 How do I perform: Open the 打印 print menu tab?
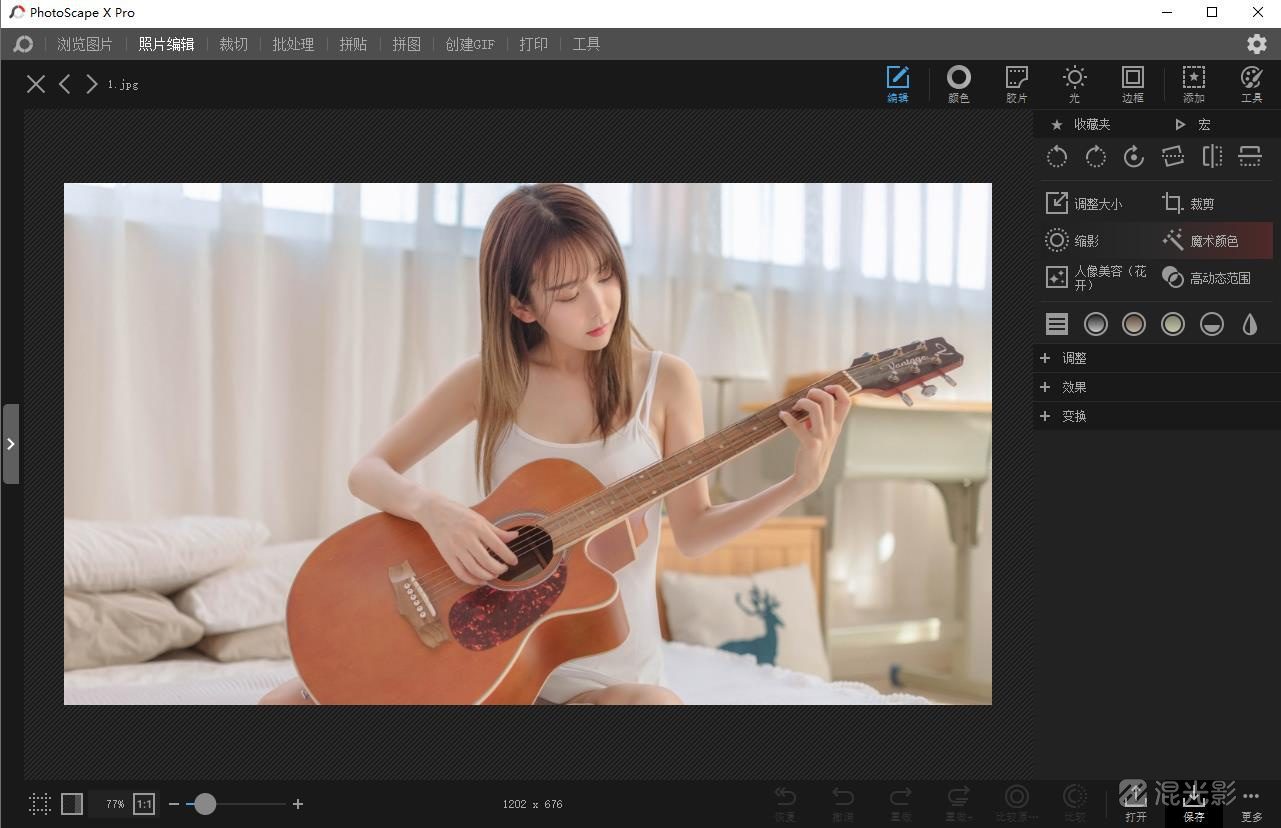(x=533, y=44)
